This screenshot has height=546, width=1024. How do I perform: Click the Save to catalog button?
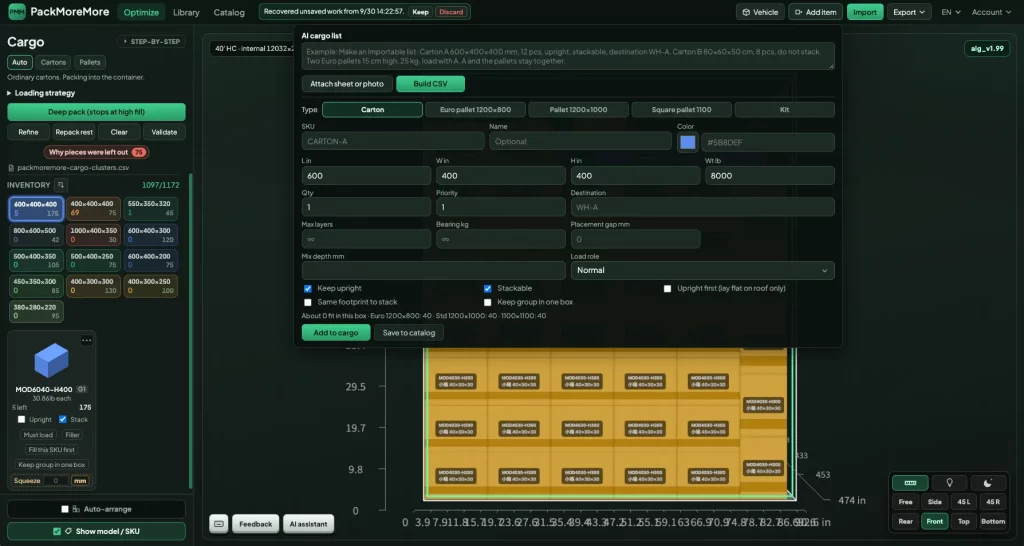click(409, 332)
